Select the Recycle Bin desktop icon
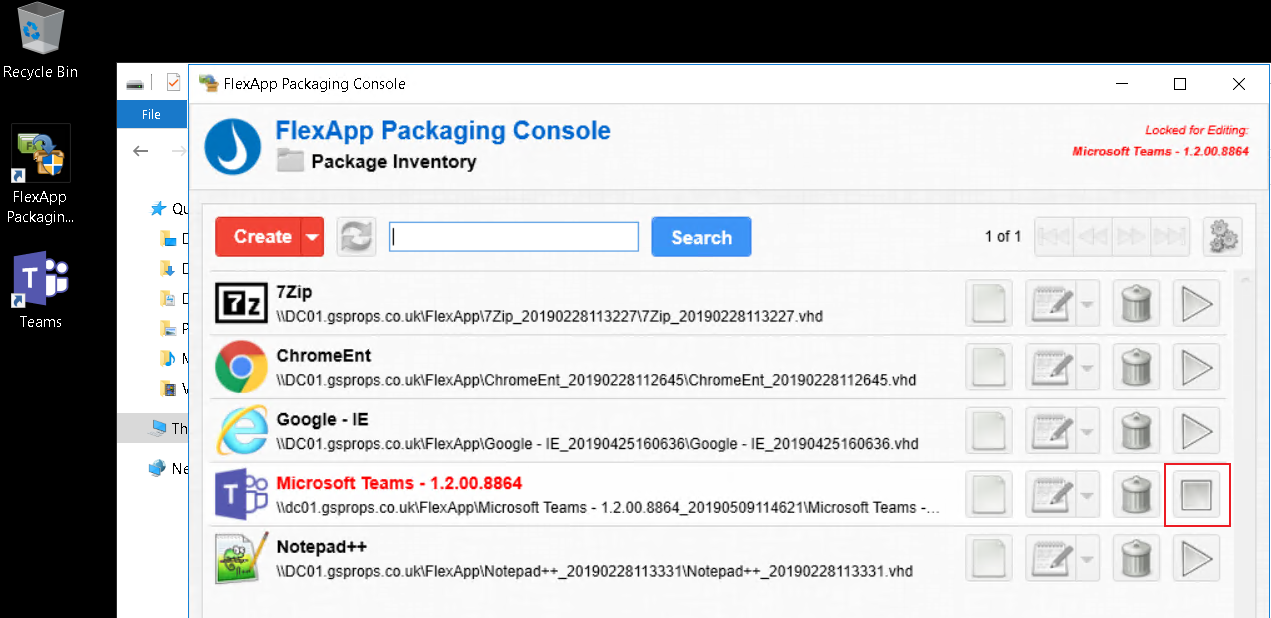 (x=40, y=41)
